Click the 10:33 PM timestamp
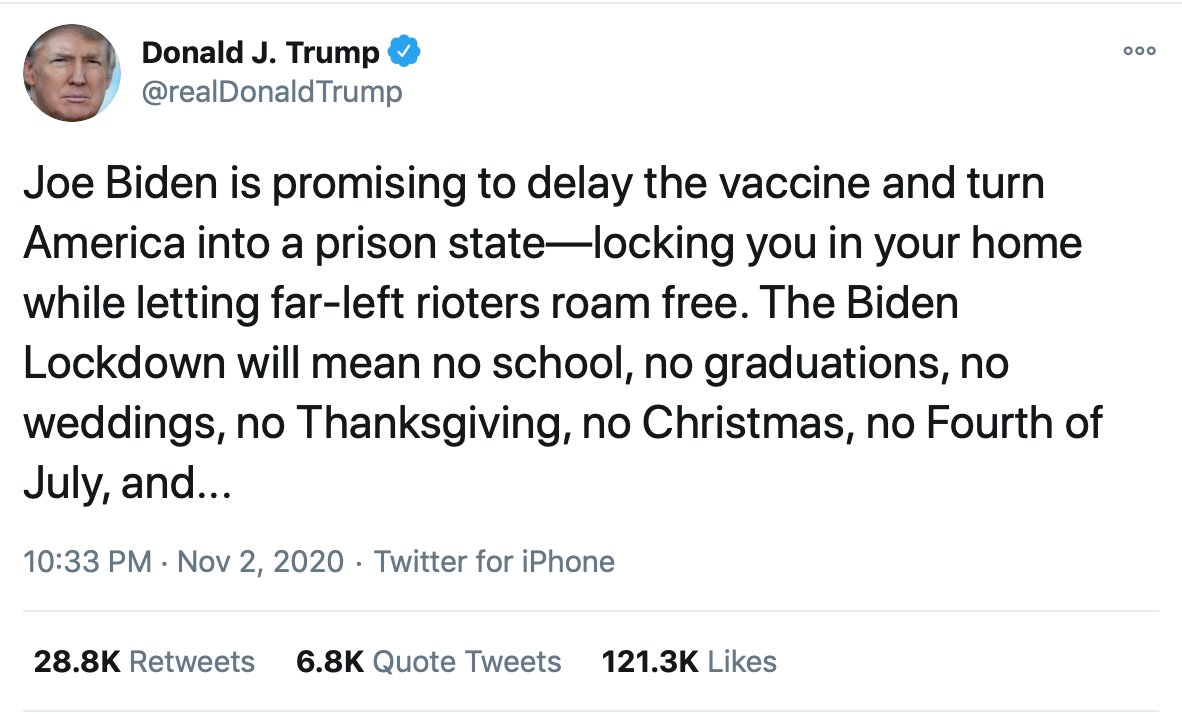Image resolution: width=1182 pixels, height=714 pixels. [87, 562]
